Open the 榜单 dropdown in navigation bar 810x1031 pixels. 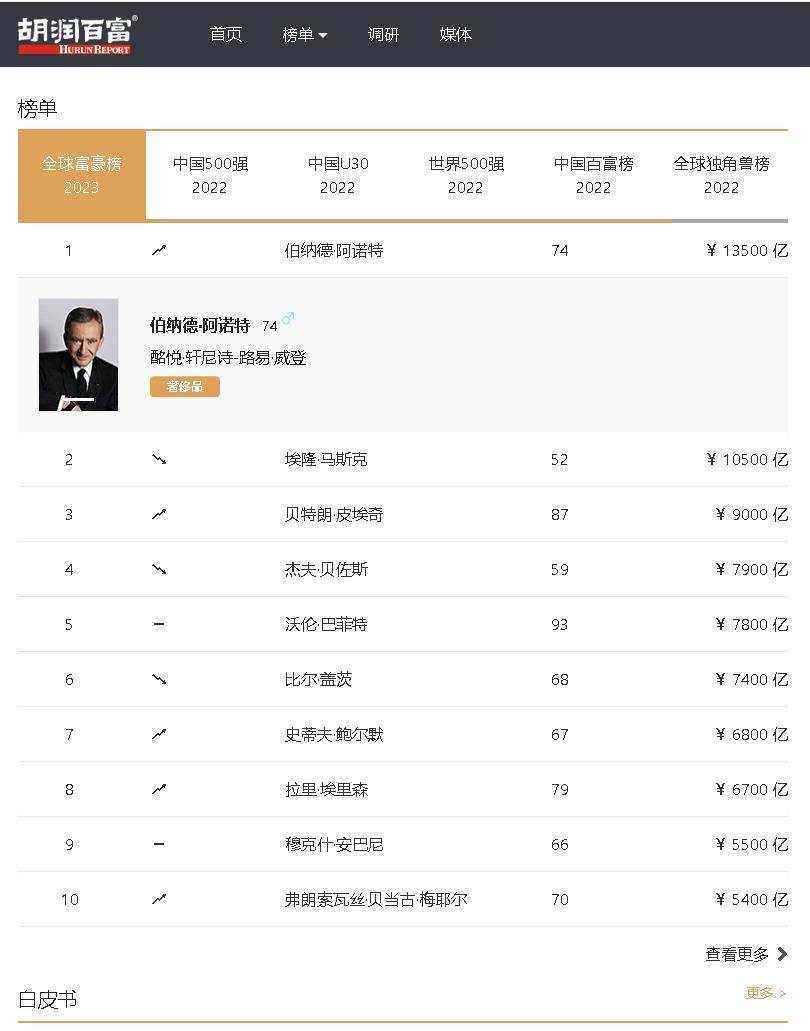(x=304, y=34)
